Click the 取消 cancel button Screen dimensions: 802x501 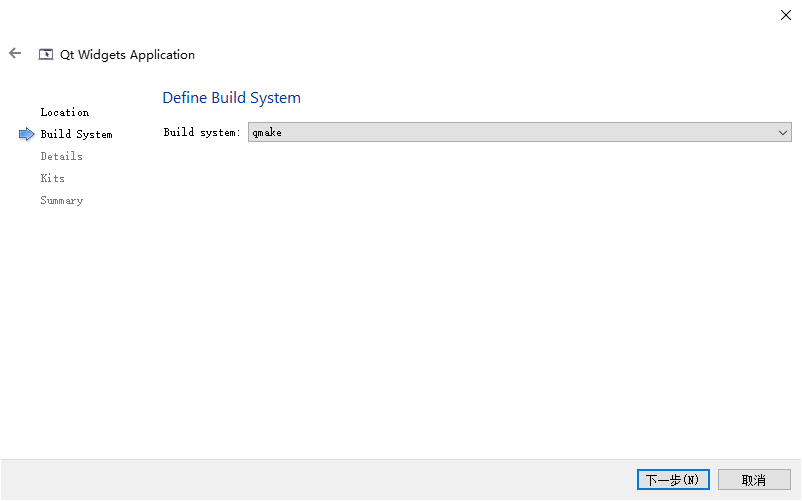[x=754, y=480]
